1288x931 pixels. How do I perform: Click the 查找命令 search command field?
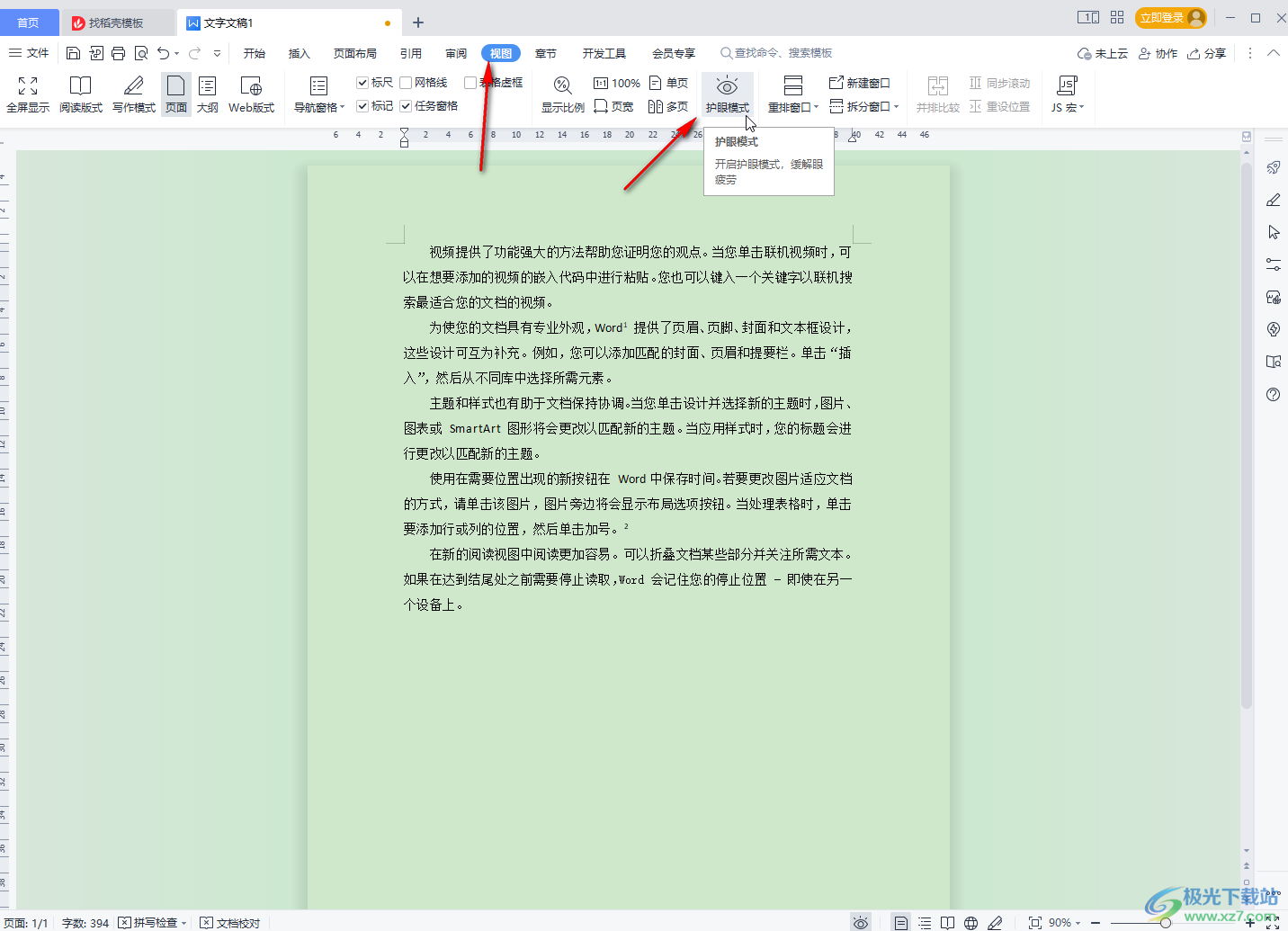(776, 53)
